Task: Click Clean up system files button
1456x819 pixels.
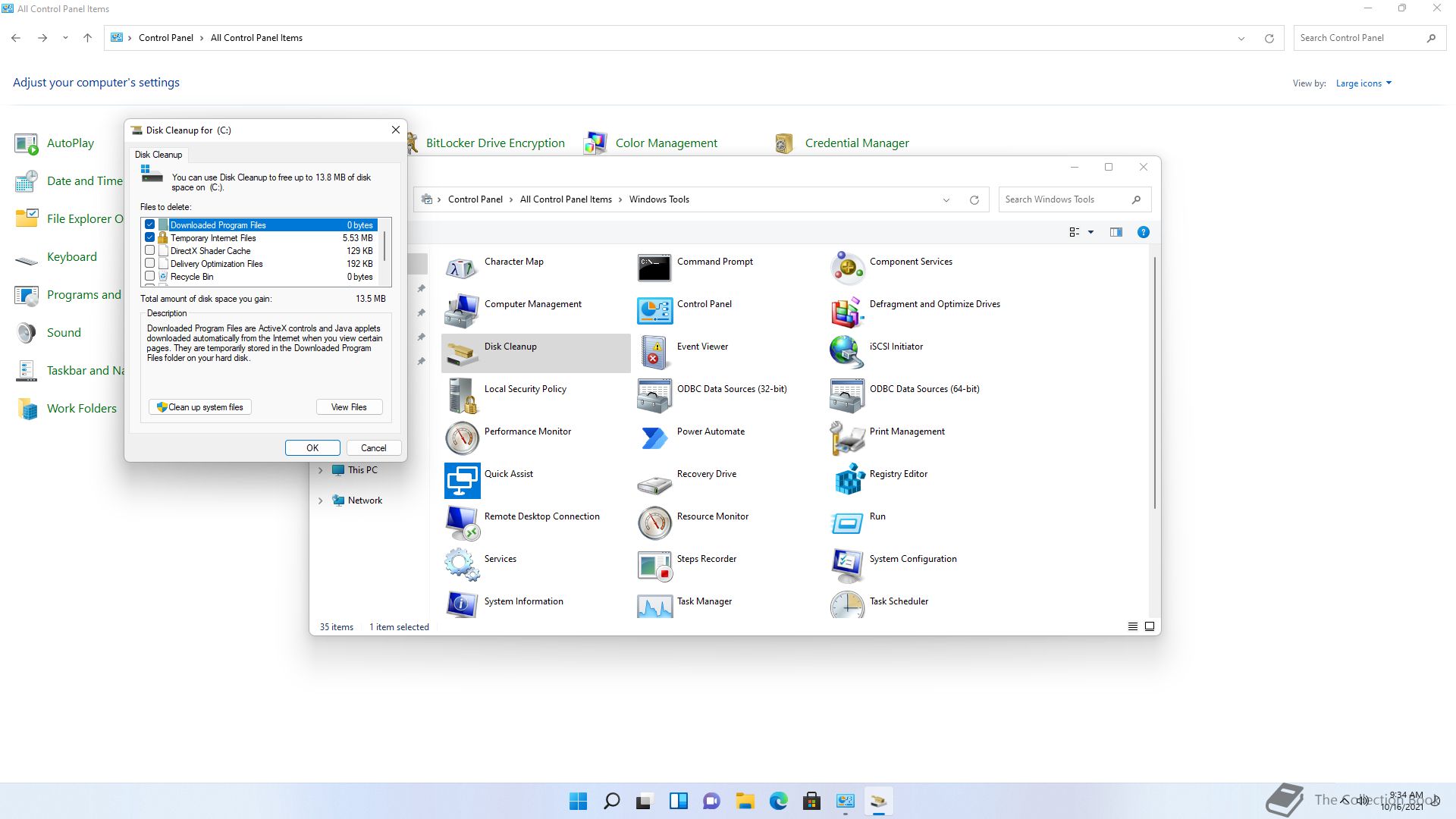Action: [200, 407]
